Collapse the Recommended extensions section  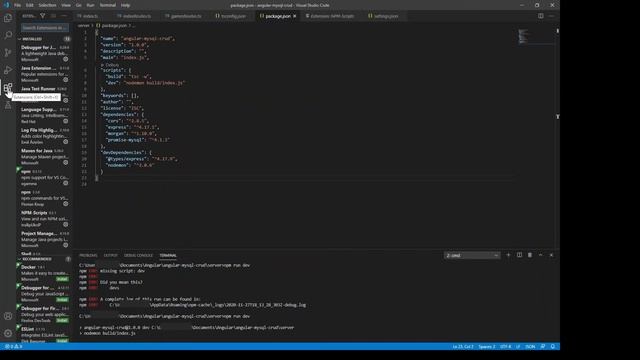pyautogui.click(x=19, y=259)
